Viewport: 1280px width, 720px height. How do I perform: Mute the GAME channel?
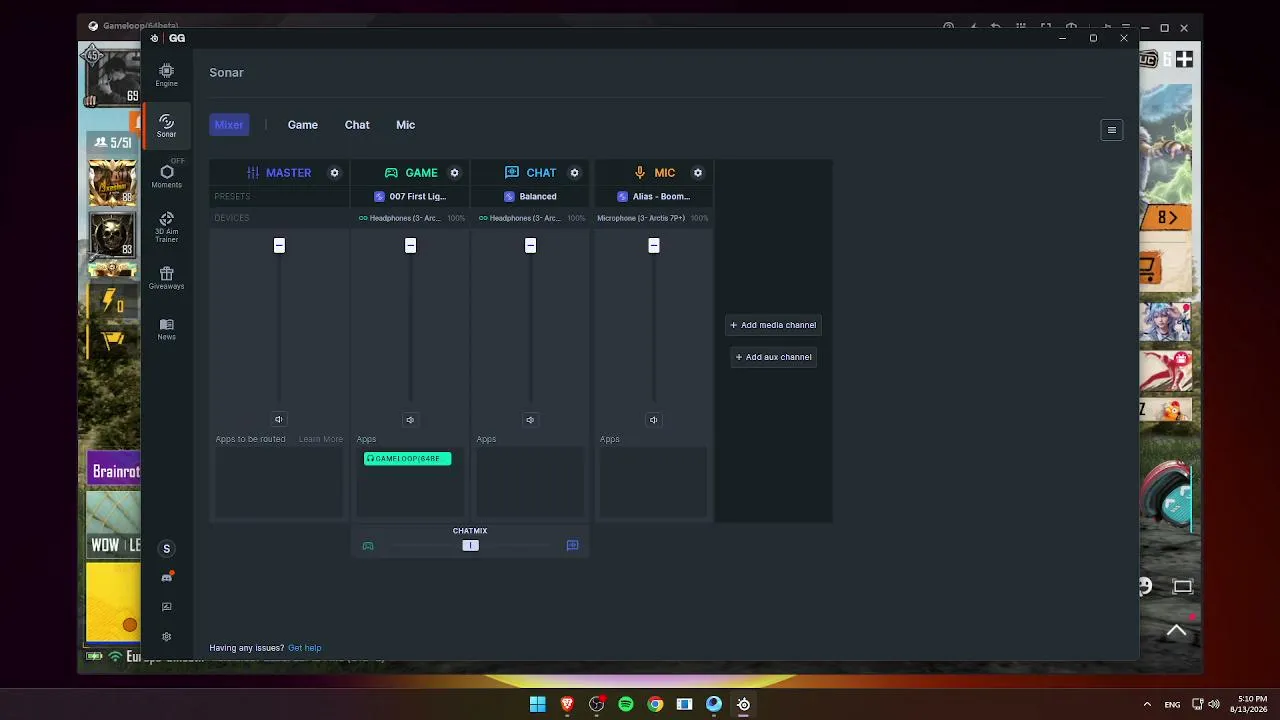click(x=410, y=420)
